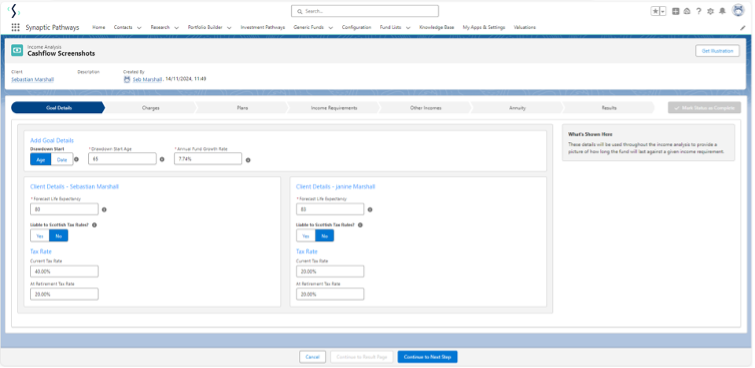The image size is (755, 368).
Task: Open the Global Actions plus icon
Action: point(676,11)
